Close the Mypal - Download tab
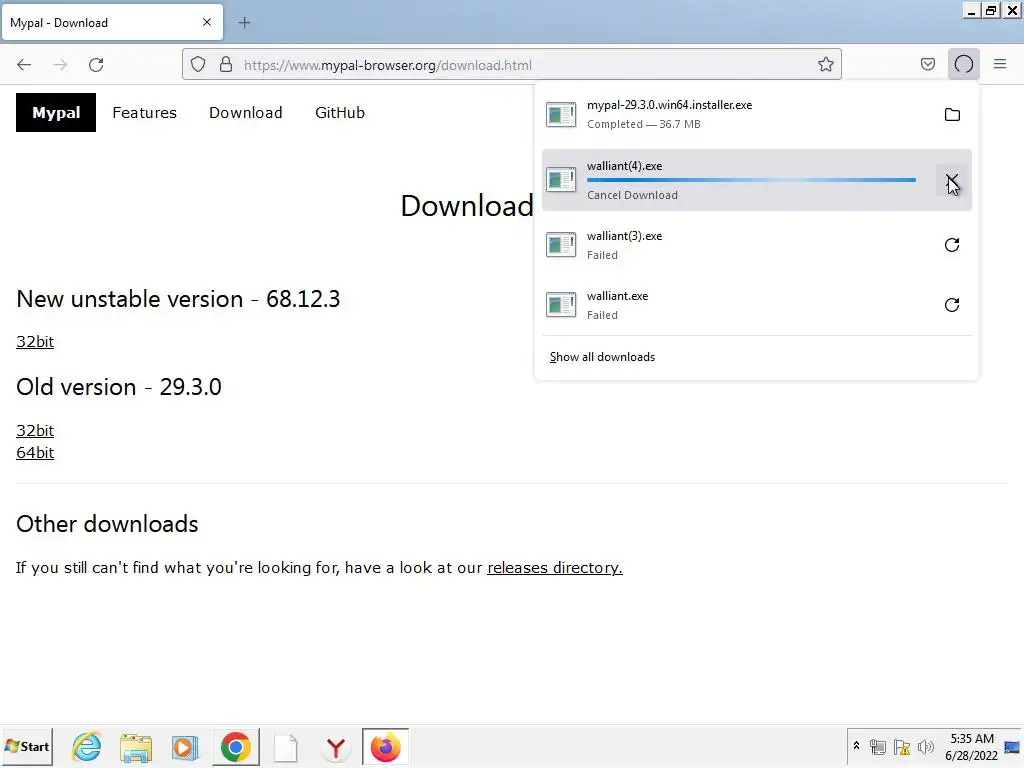The width and height of the screenshot is (1024, 768). (207, 22)
